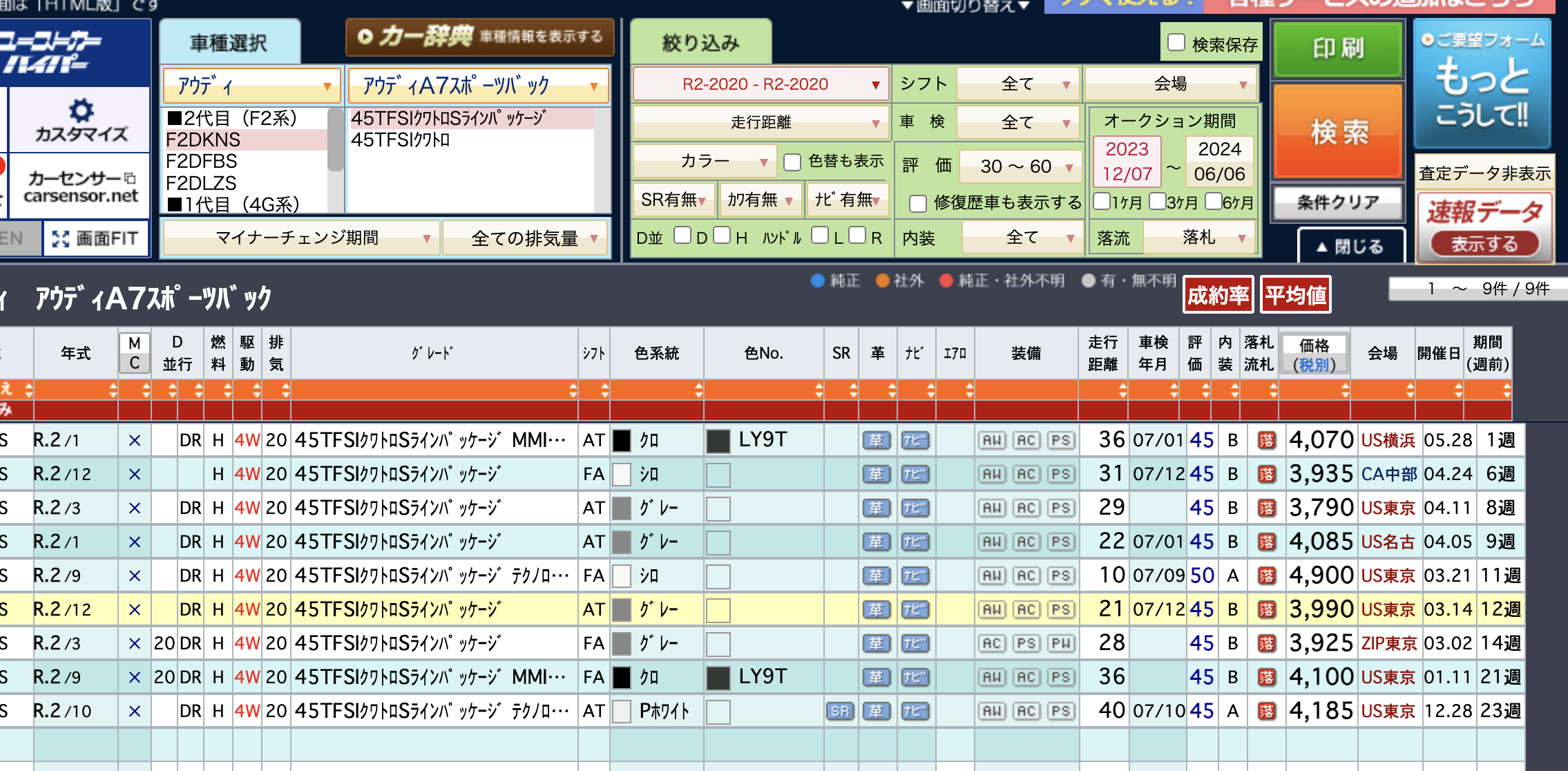
Task: Open the アウディA7スポーツバック model dropdown
Action: tap(478, 86)
